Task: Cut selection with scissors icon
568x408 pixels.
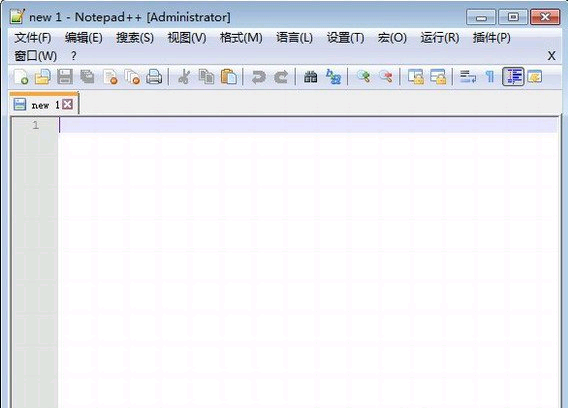Action: pos(184,77)
